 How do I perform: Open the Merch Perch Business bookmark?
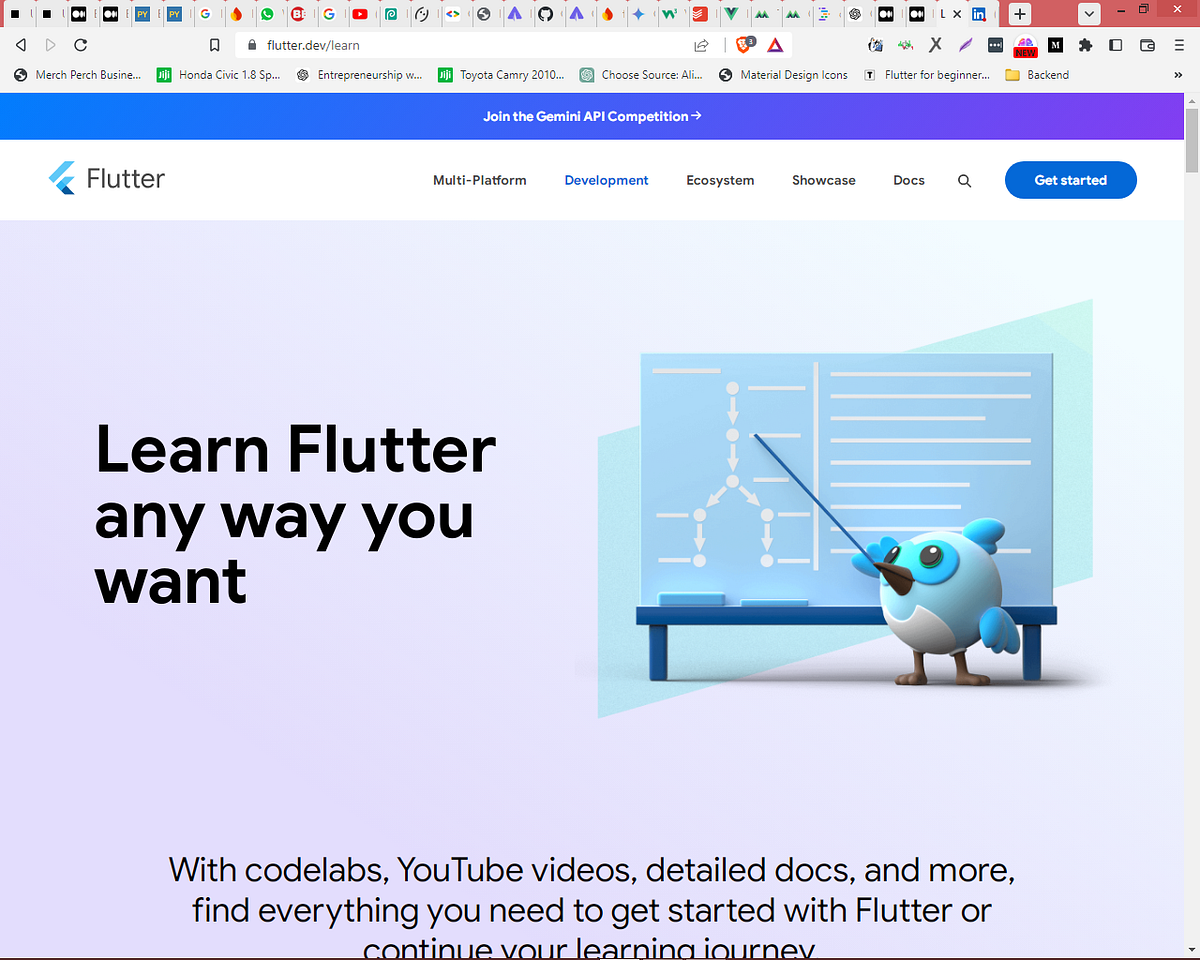(x=77, y=75)
